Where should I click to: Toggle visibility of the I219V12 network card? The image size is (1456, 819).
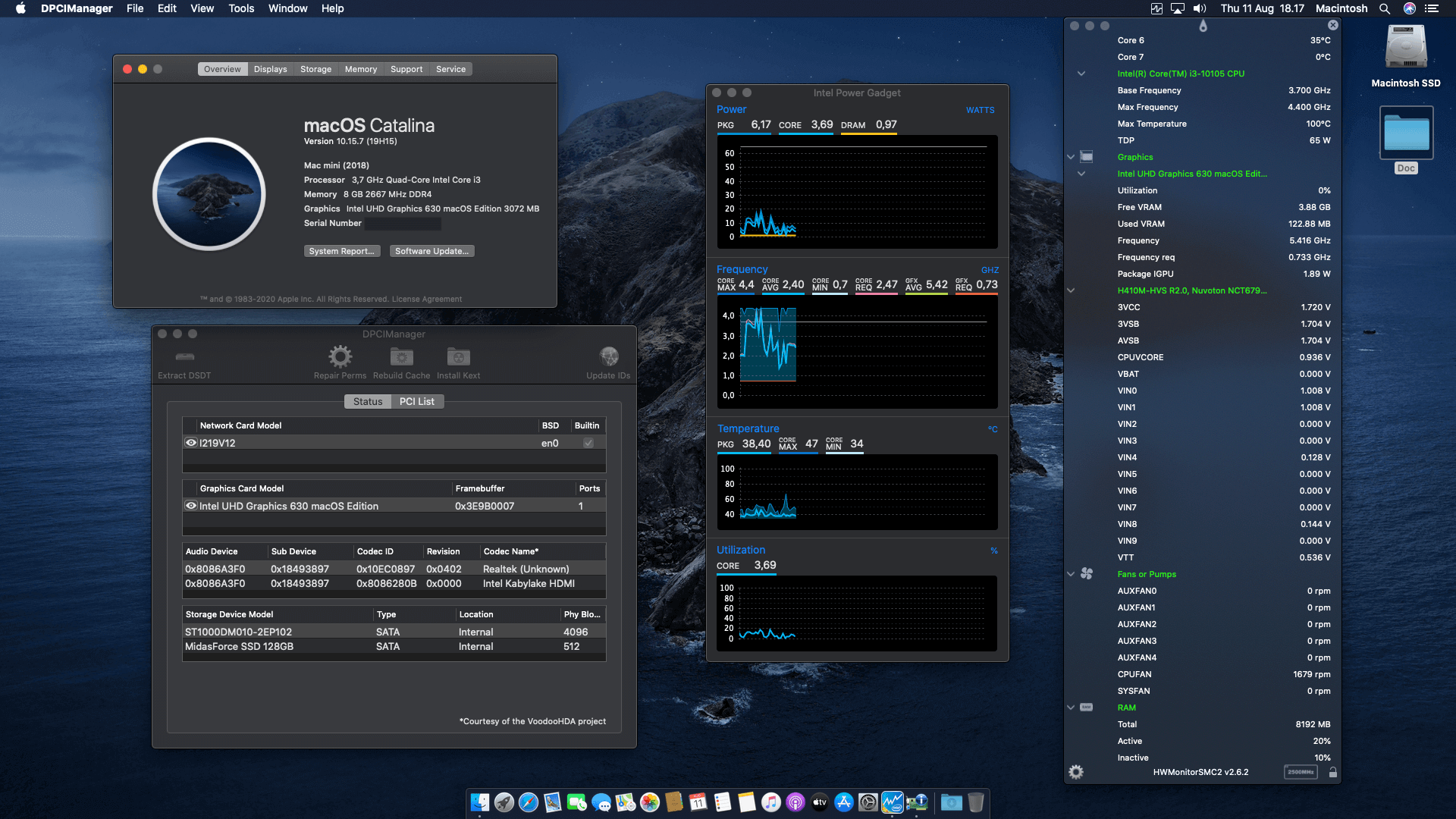tap(191, 442)
